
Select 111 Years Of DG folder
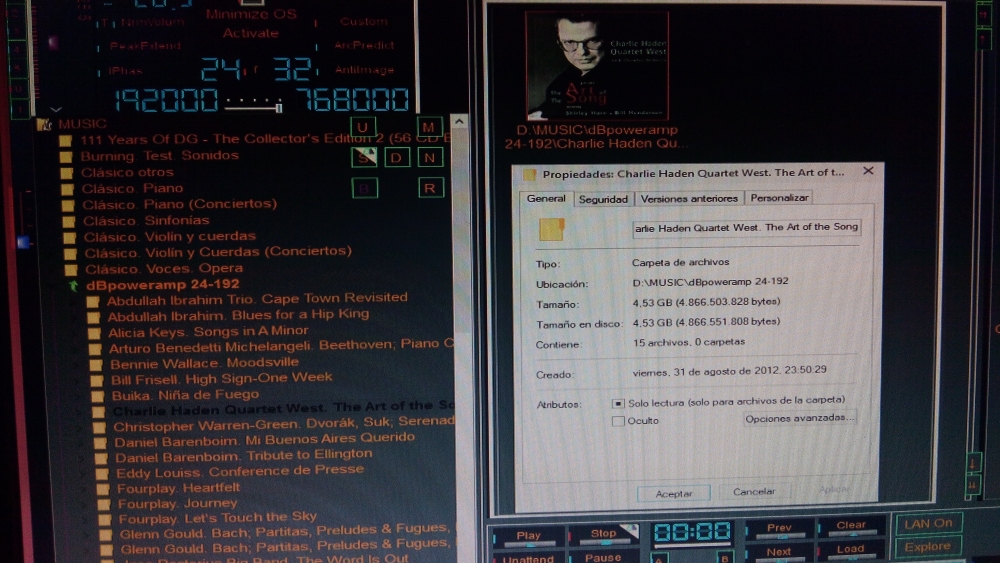(265, 139)
